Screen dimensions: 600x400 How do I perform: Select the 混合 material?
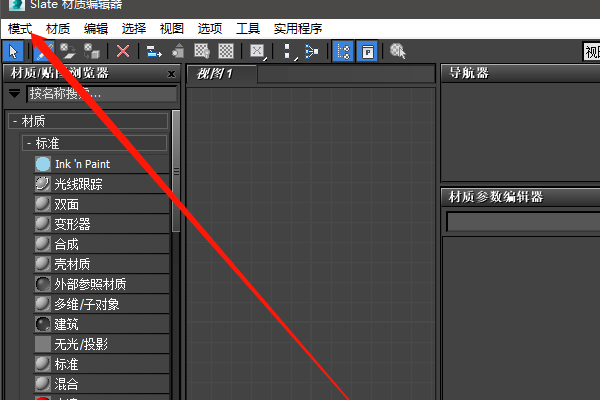point(101,384)
